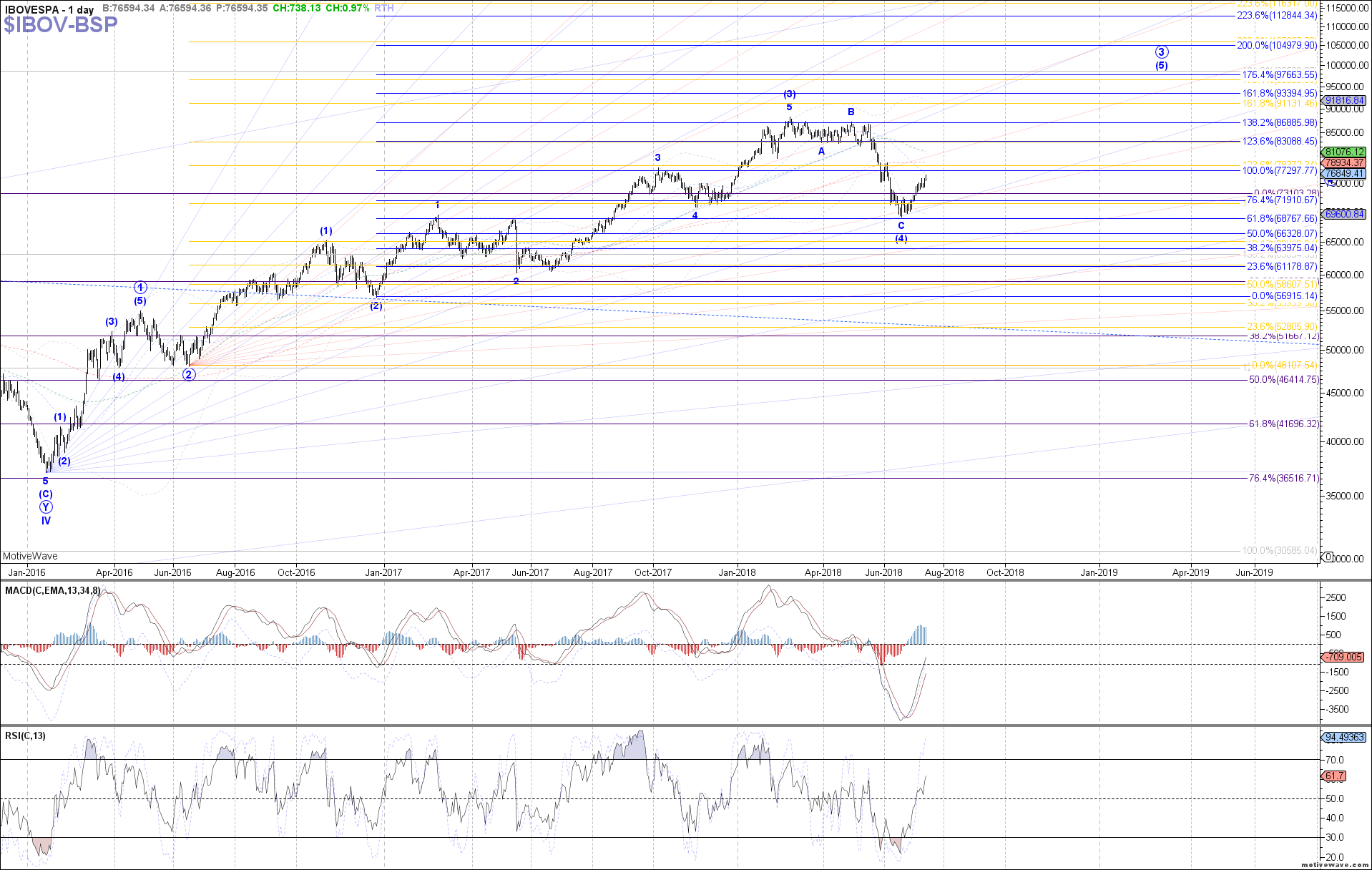Screen dimensions: 1372x870
Task: Click the circled 3 wave target label
Action: pos(1162,52)
